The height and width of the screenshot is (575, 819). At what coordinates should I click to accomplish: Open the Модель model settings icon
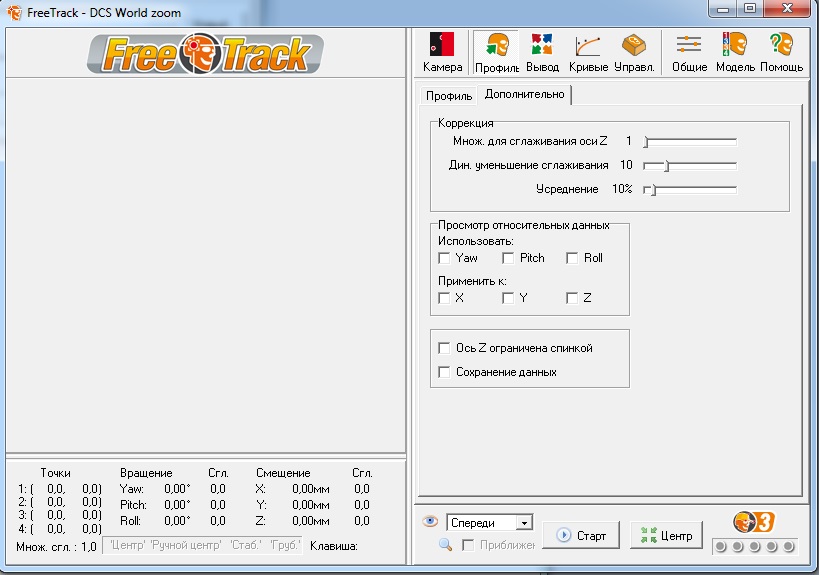[x=735, y=52]
